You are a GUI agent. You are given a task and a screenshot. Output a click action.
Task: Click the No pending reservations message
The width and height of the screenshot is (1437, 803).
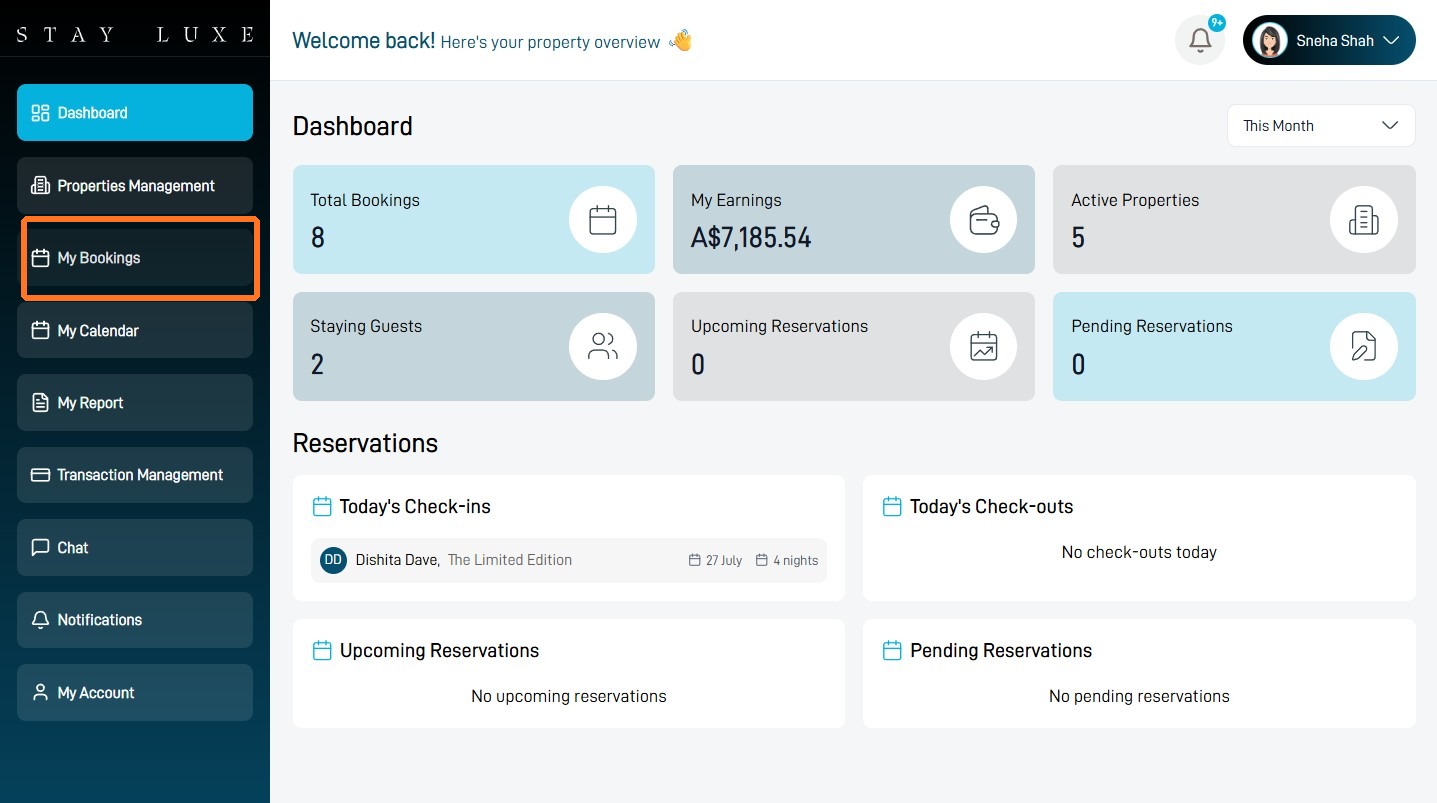1139,696
